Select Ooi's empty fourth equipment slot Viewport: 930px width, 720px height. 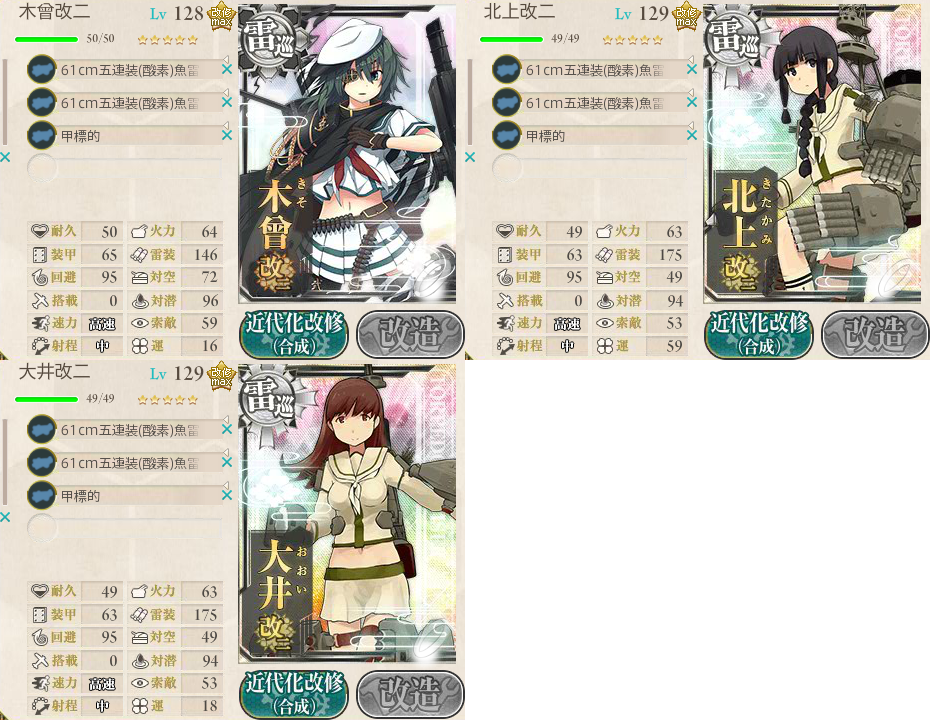[x=125, y=528]
